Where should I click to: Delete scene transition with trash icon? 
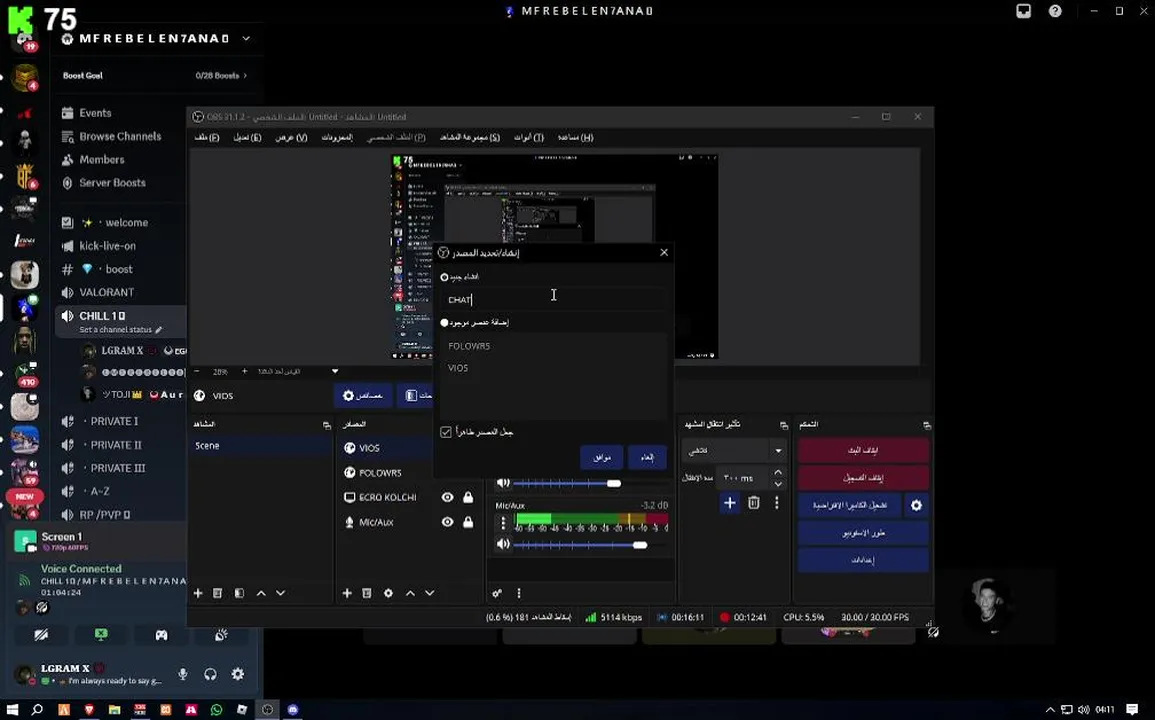click(x=754, y=503)
